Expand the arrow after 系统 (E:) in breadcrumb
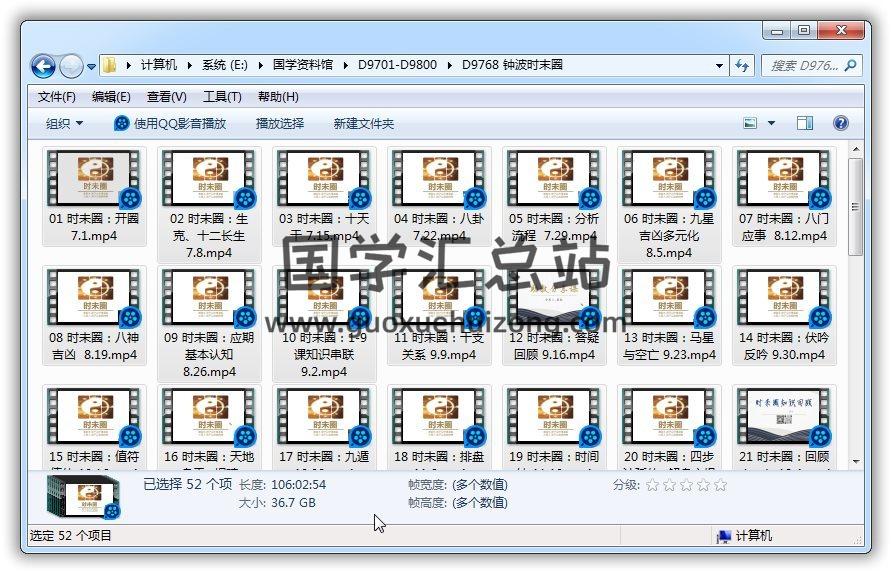Screen dimensions: 892x574 [x=260, y=65]
